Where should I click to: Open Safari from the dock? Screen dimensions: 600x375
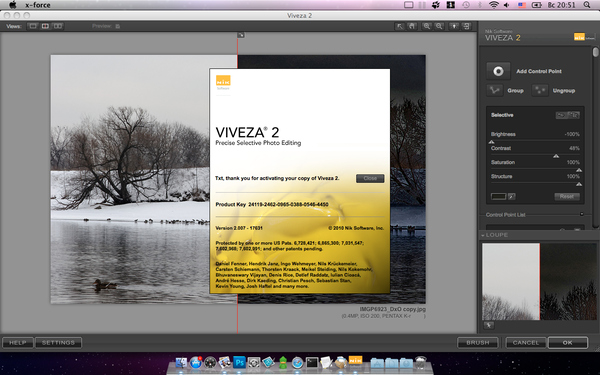point(297,362)
